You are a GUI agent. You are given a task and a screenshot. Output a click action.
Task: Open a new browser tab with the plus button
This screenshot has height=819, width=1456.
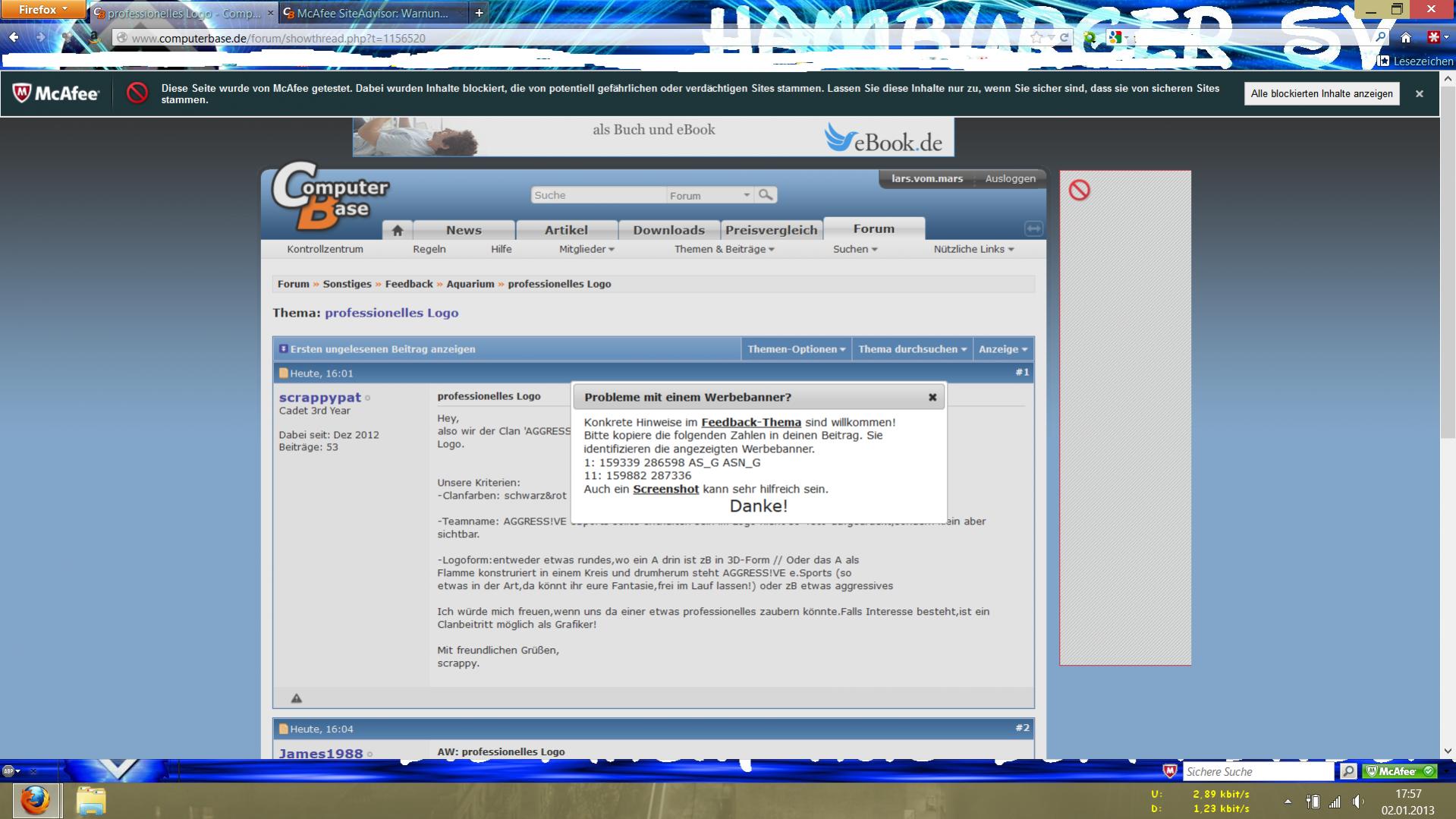click(x=479, y=13)
